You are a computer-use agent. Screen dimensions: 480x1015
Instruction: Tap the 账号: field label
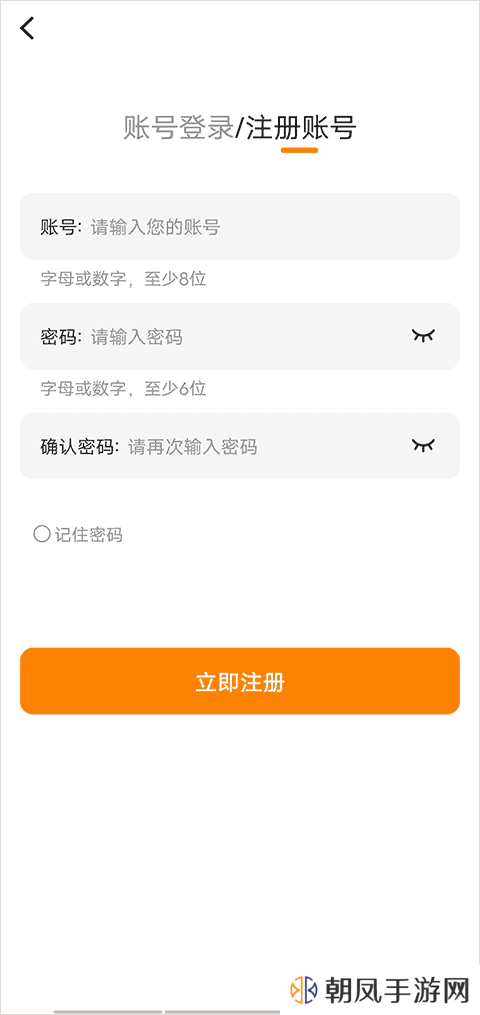tap(61, 227)
